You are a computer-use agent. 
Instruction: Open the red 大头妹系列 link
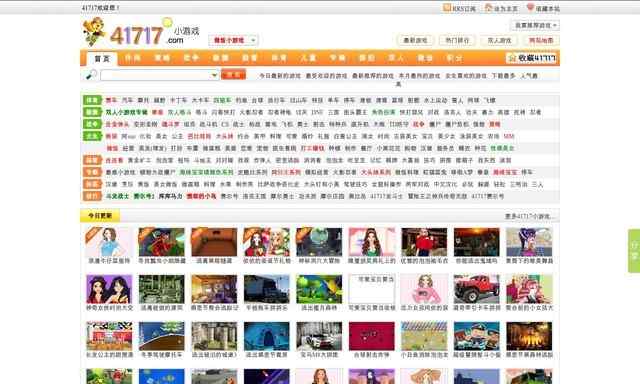coord(376,172)
